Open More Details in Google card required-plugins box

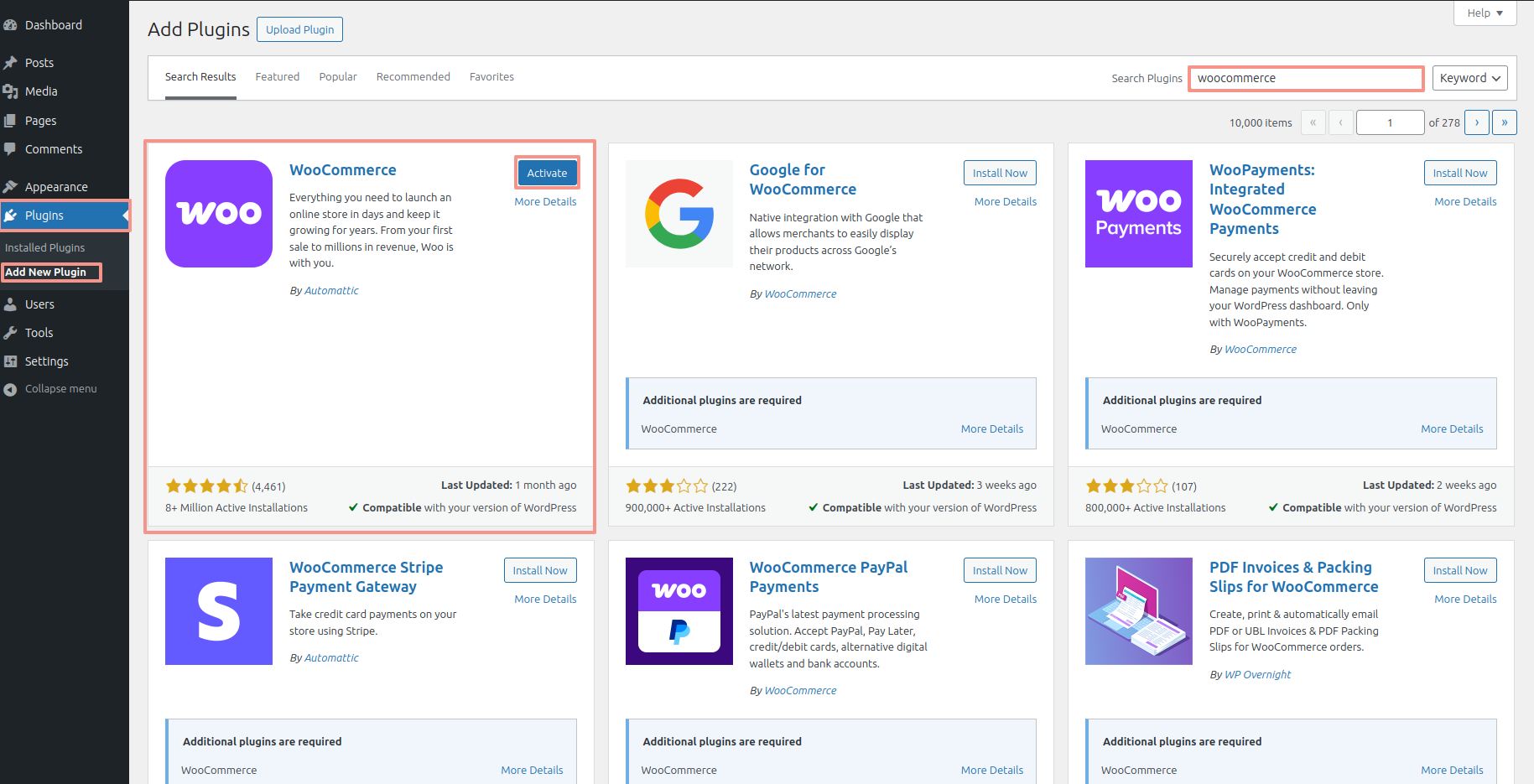click(x=992, y=429)
